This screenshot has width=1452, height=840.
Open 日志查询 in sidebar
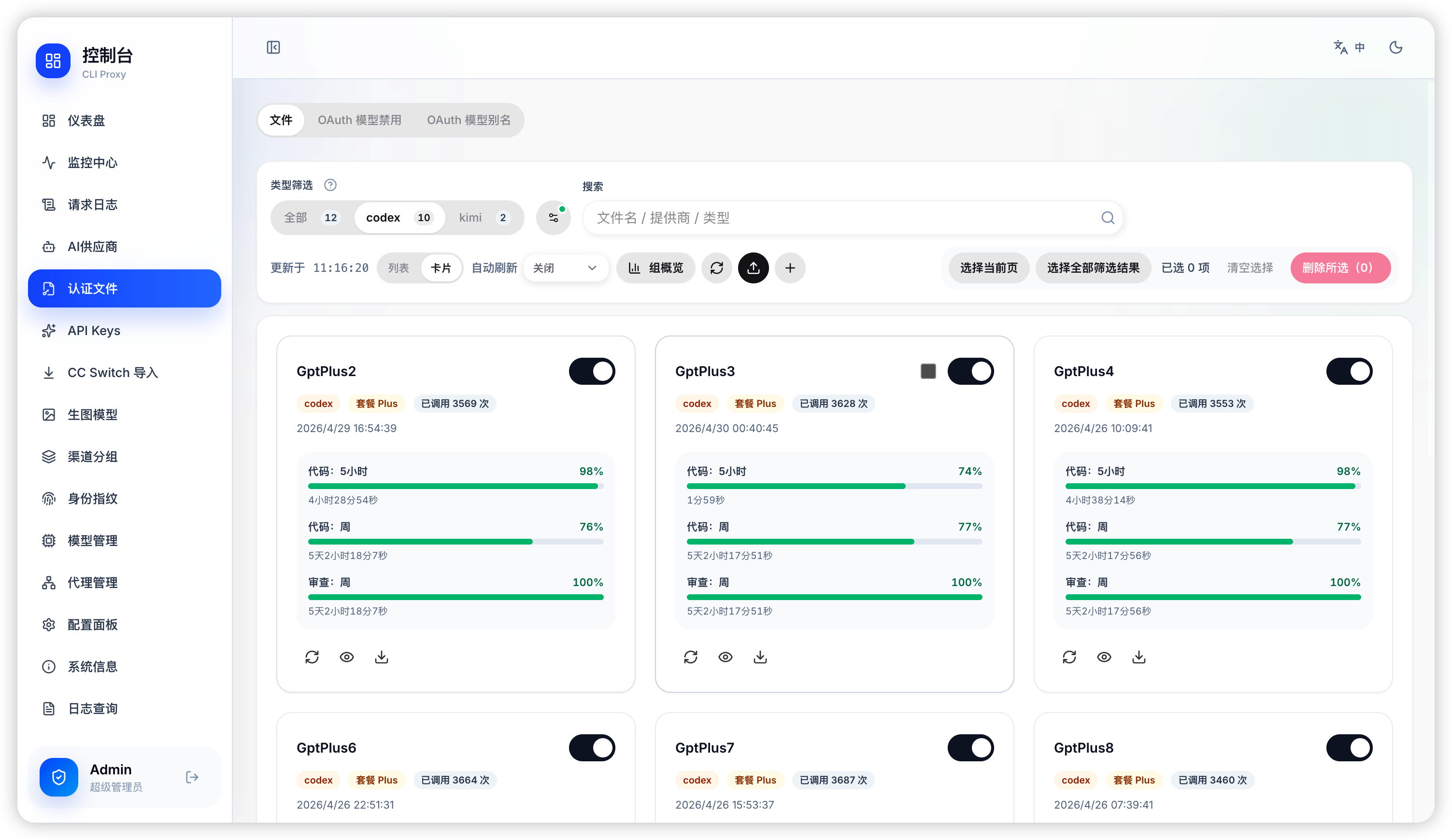pos(125,709)
